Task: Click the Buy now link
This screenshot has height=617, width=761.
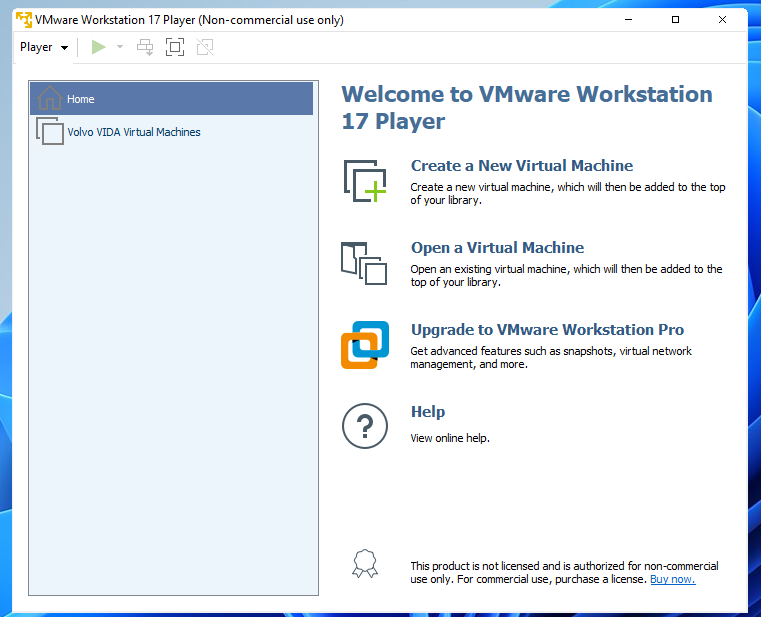Action: [673, 579]
